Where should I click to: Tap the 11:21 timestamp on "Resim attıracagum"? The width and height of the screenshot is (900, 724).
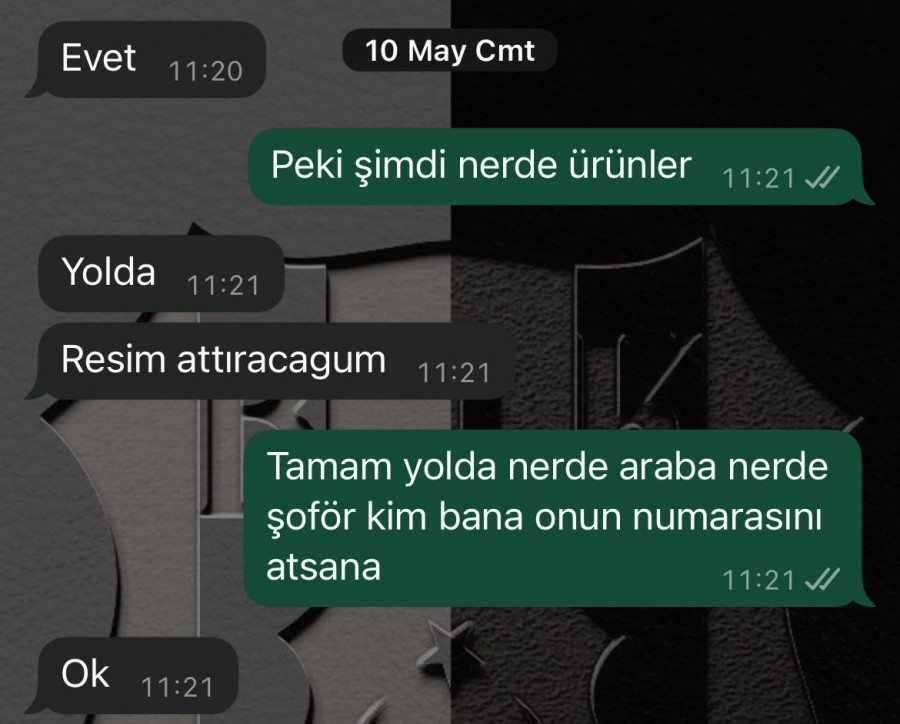tap(454, 373)
